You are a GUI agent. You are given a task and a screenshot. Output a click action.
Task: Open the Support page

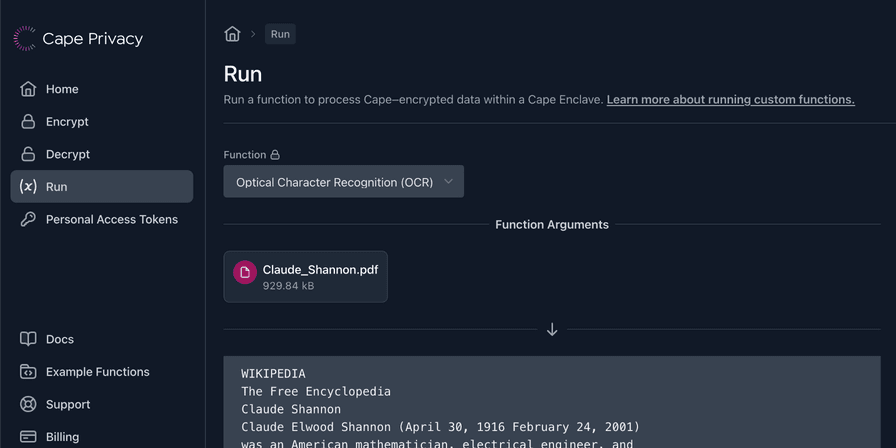(x=102, y=405)
